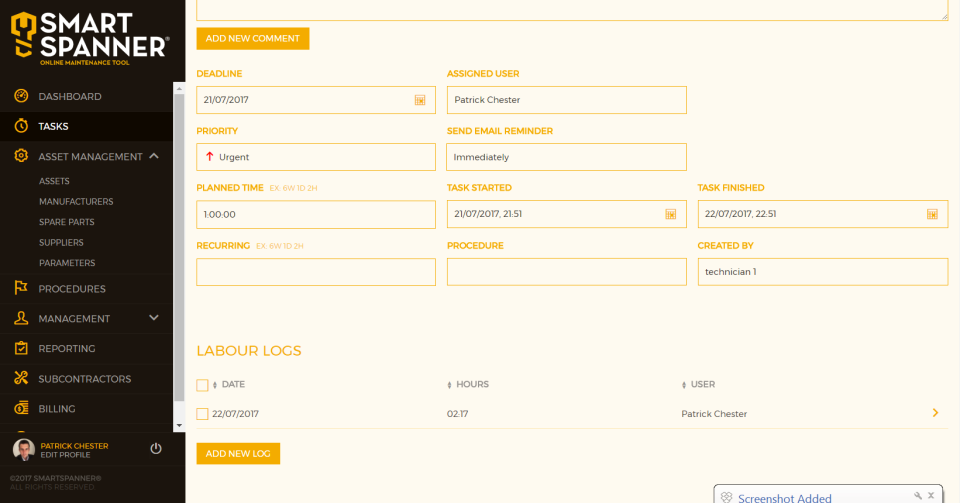960x503 pixels.
Task: Open the Deadline calendar picker icon
Action: tap(420, 100)
